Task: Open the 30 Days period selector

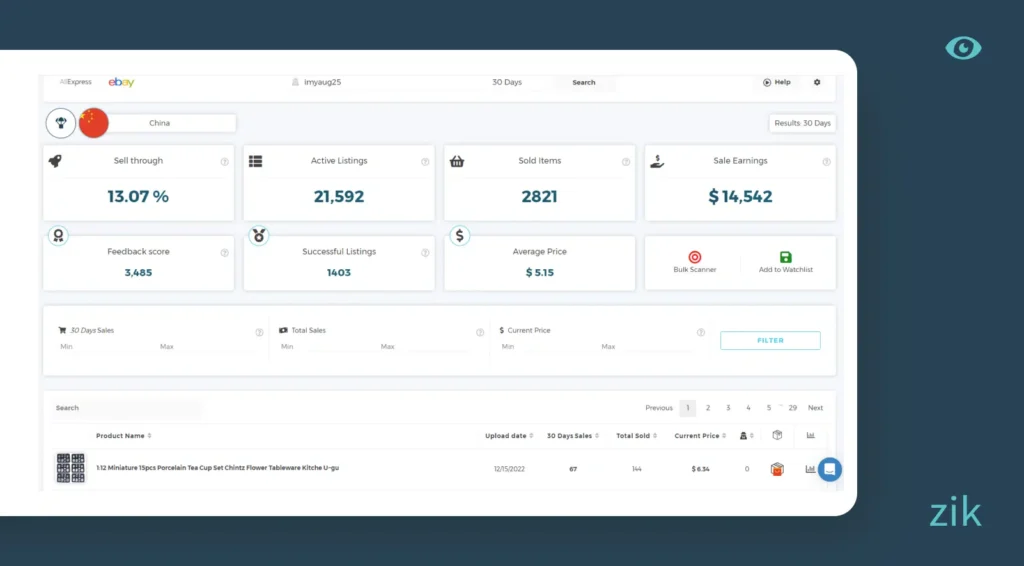Action: point(507,82)
